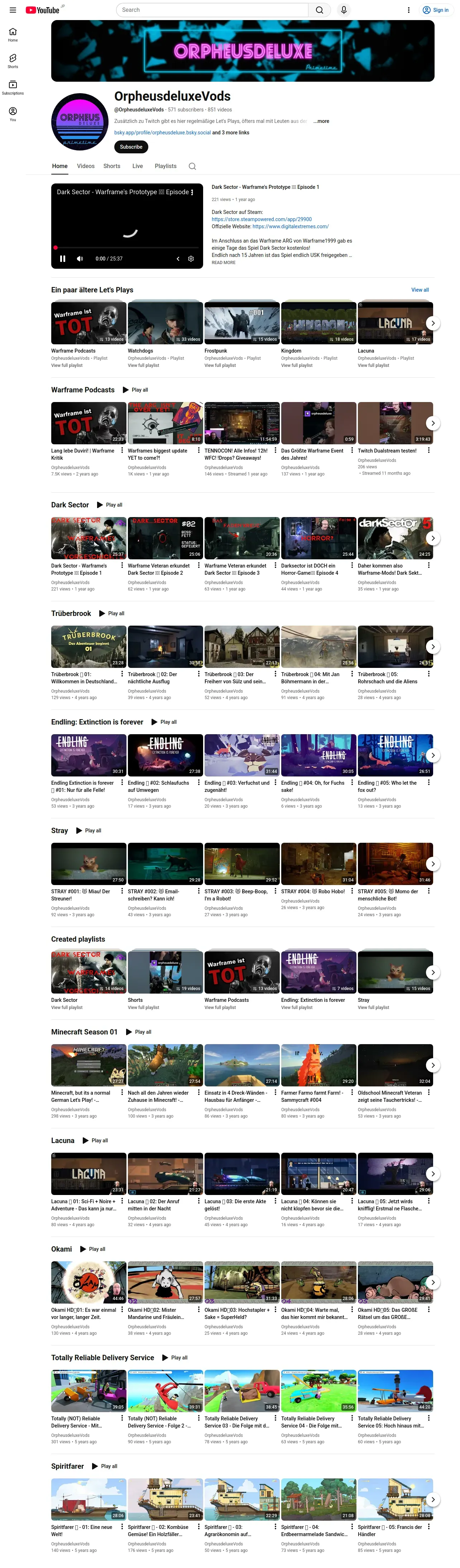
Task: Subscribe to OrpheusdeluxeVods
Action: (x=131, y=147)
